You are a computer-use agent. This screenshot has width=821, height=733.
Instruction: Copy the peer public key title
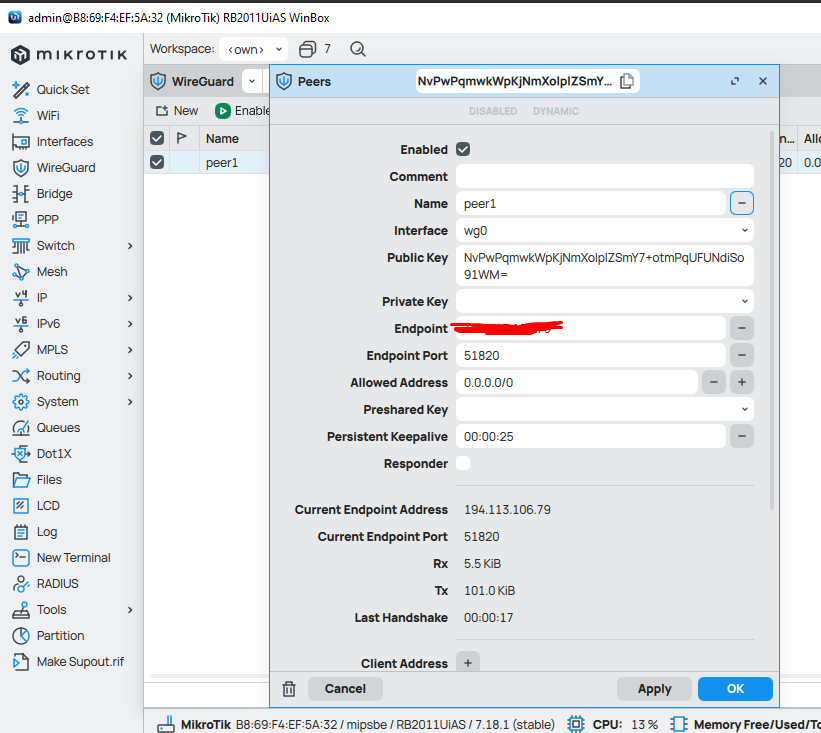tap(627, 81)
